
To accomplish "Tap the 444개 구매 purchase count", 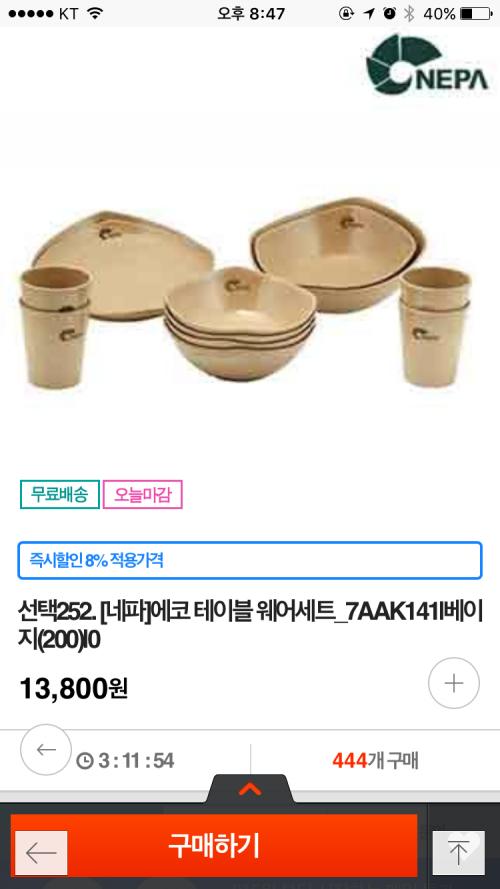I will pos(375,761).
